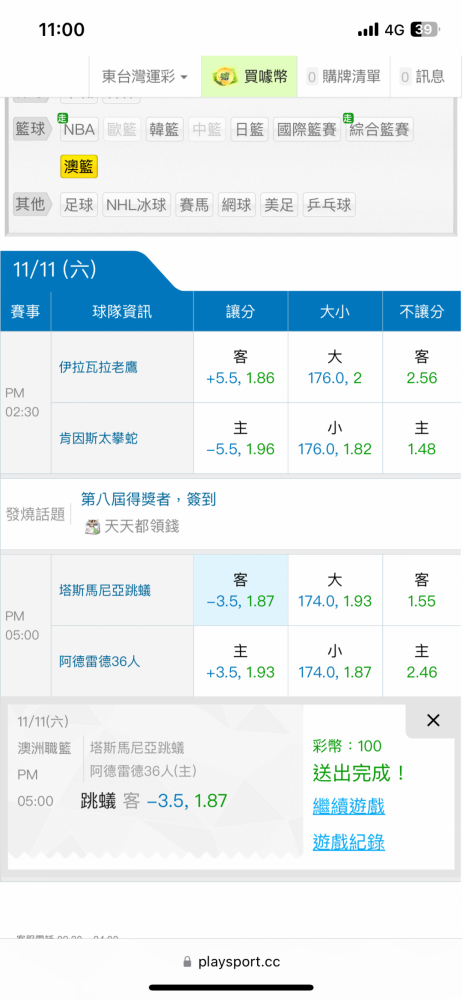Tap the 天天都領錢 promo icon link

[132, 526]
